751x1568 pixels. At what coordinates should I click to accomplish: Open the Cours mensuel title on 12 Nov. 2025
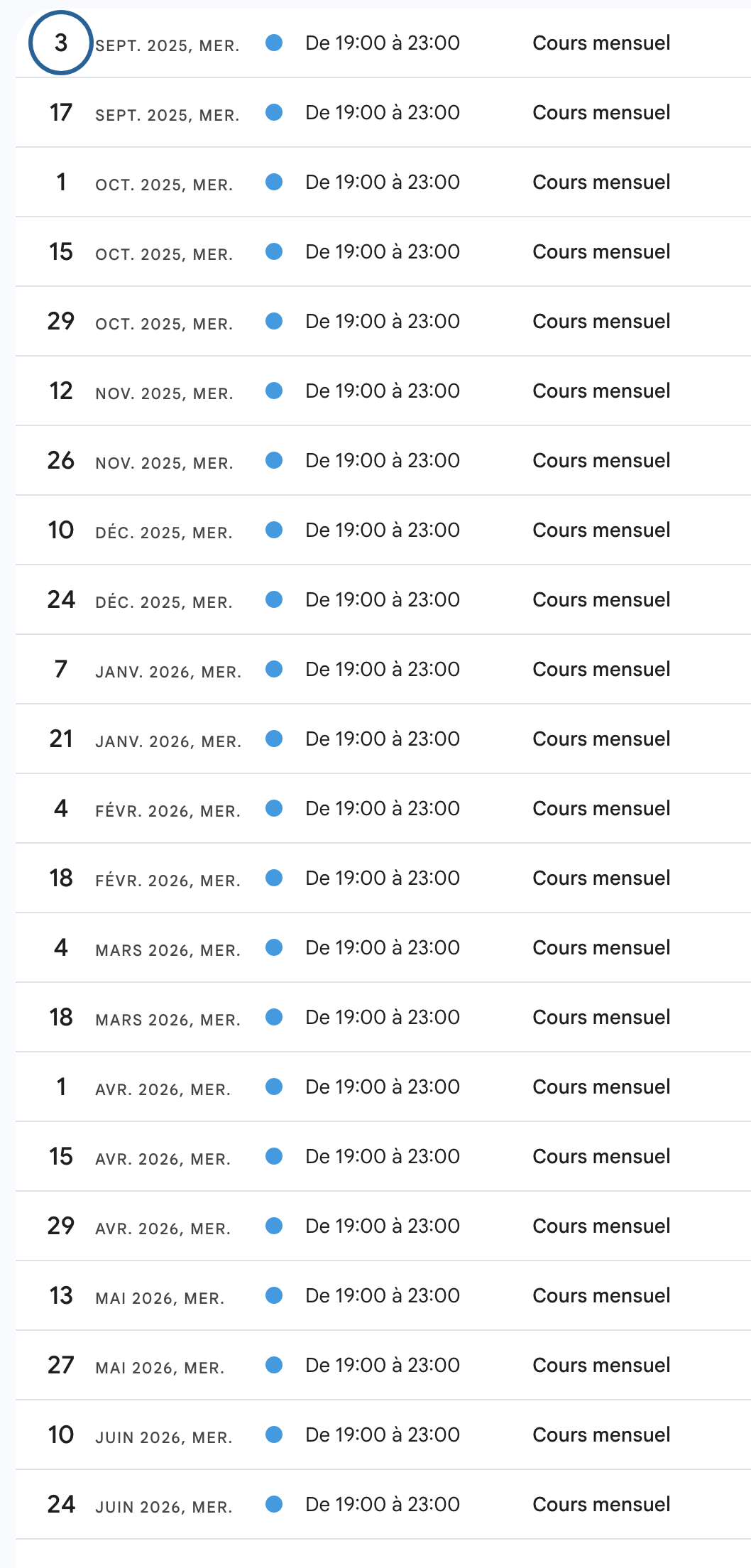[601, 391]
